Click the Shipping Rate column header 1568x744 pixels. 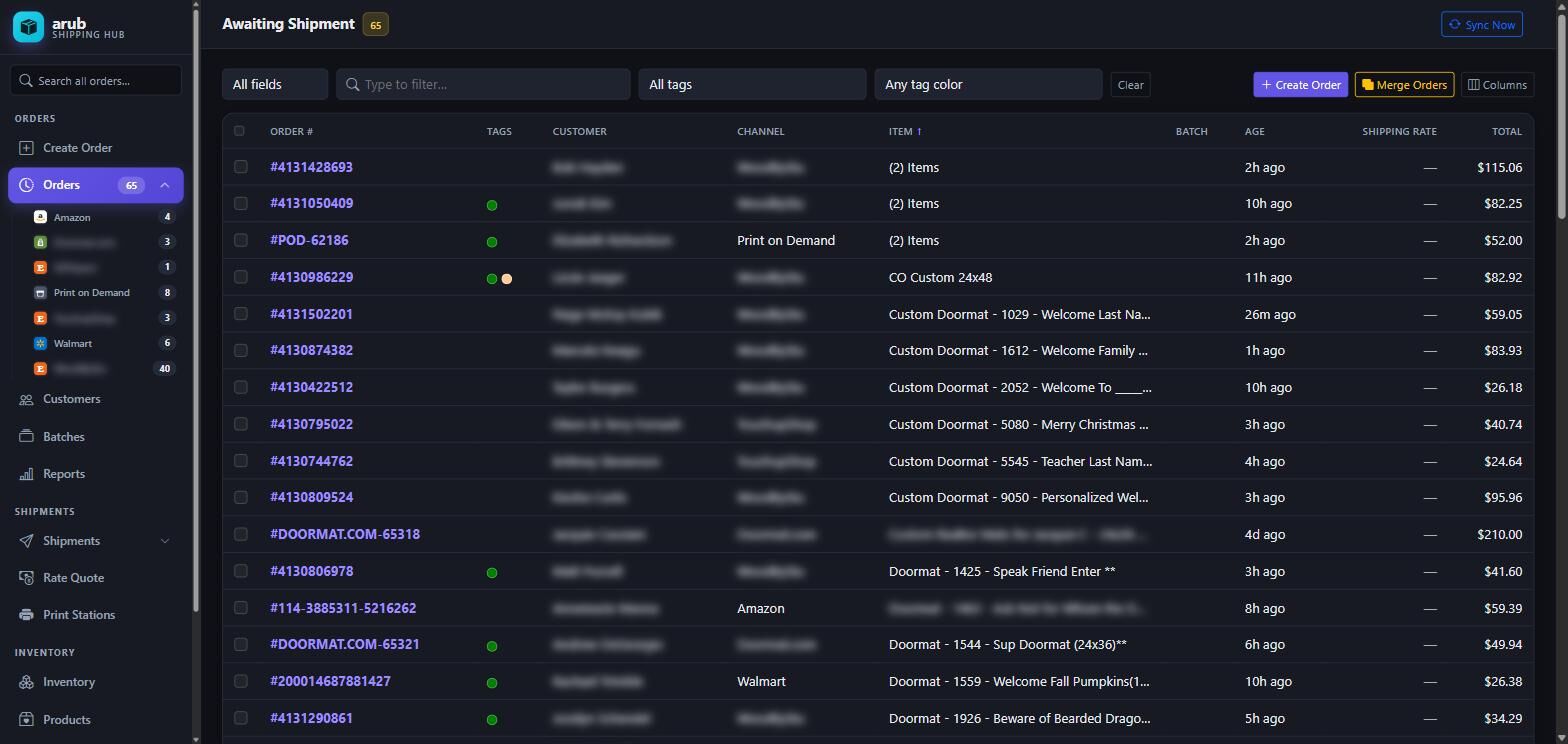coord(1399,132)
